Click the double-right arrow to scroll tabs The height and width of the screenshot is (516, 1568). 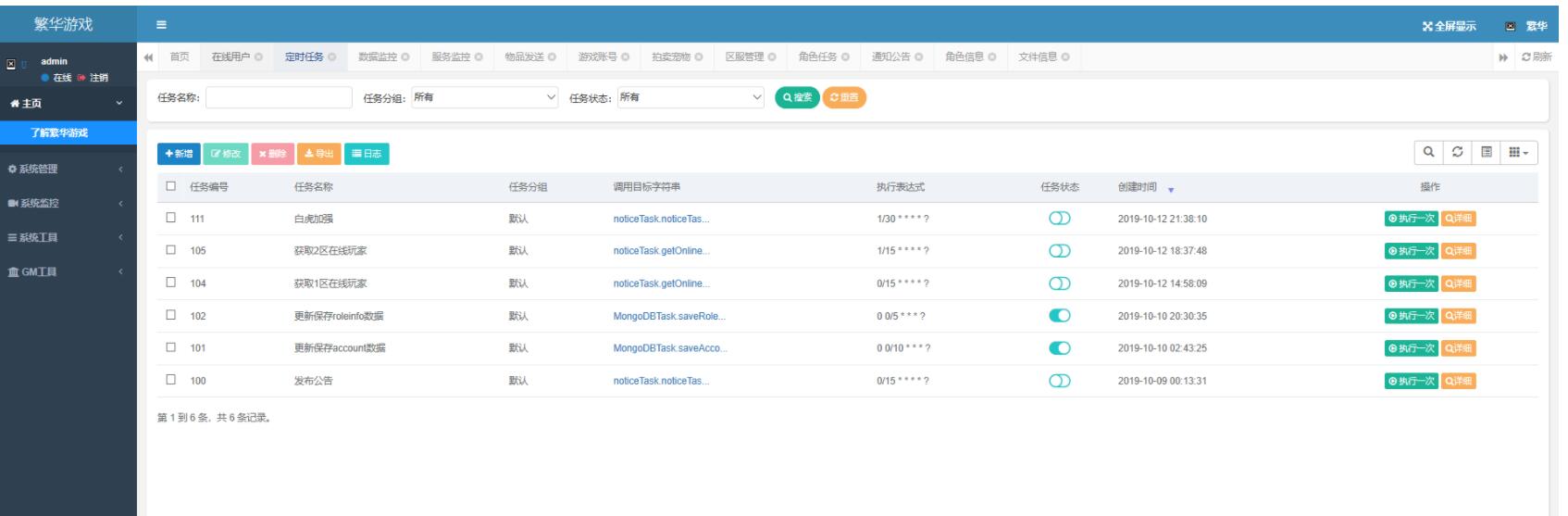(1503, 57)
